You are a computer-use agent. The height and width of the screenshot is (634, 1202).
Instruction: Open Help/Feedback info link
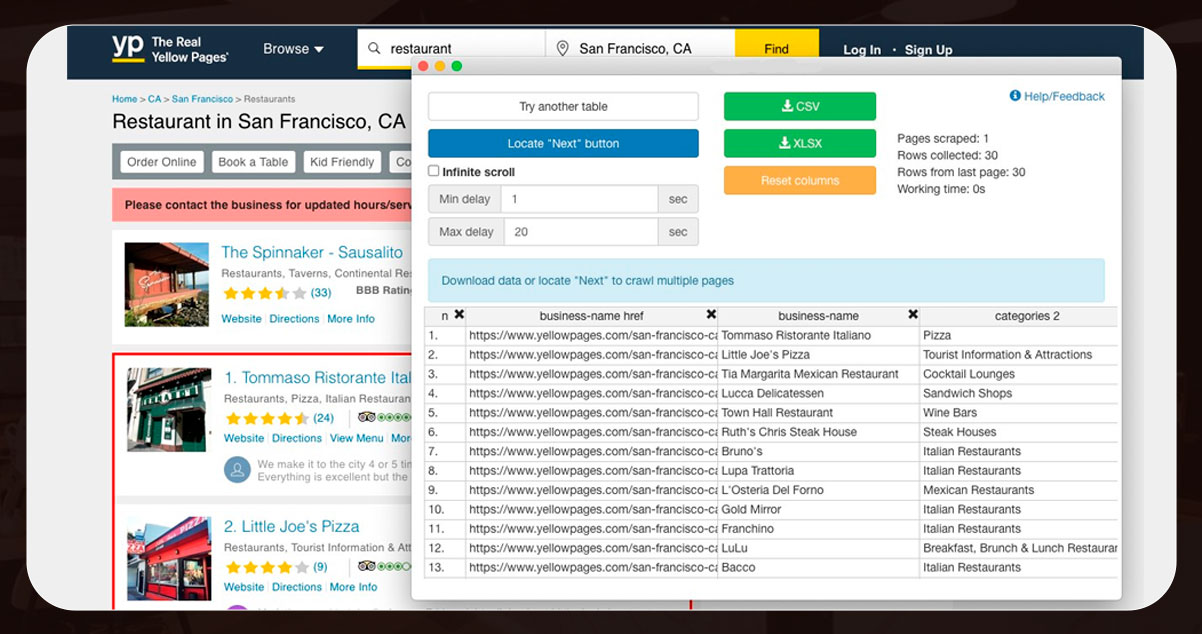pyautogui.click(x=1057, y=96)
